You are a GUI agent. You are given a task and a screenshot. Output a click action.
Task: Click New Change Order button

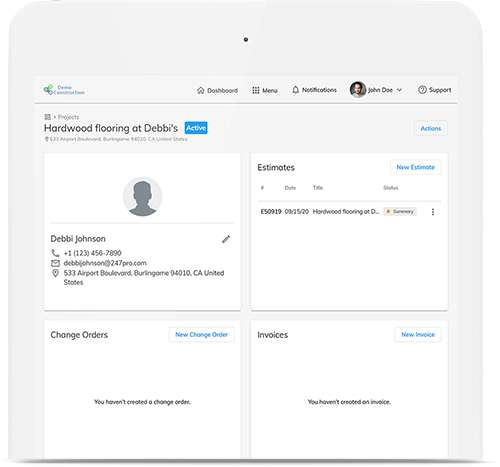pos(201,334)
